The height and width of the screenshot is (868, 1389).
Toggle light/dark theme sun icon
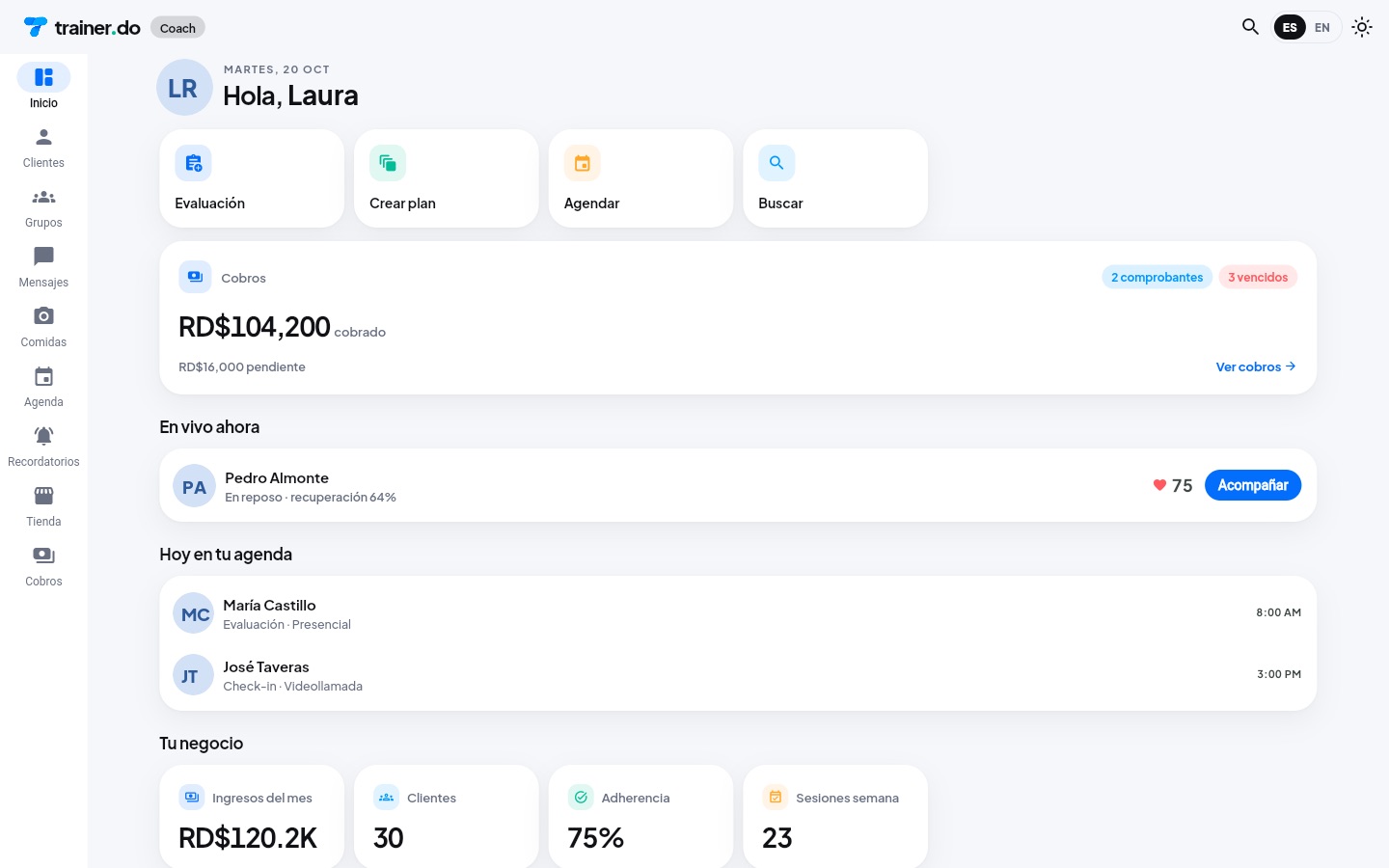(x=1362, y=27)
